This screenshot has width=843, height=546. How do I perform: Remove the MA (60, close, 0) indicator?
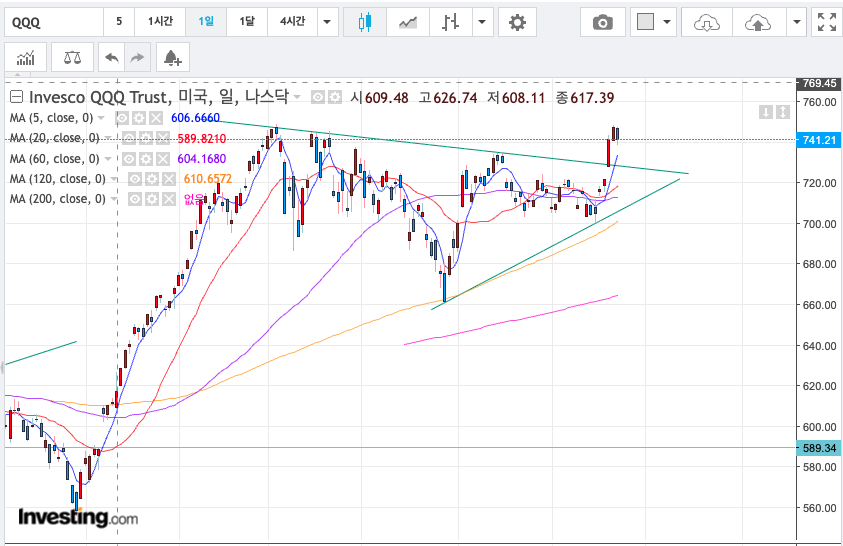pyautogui.click(x=162, y=159)
